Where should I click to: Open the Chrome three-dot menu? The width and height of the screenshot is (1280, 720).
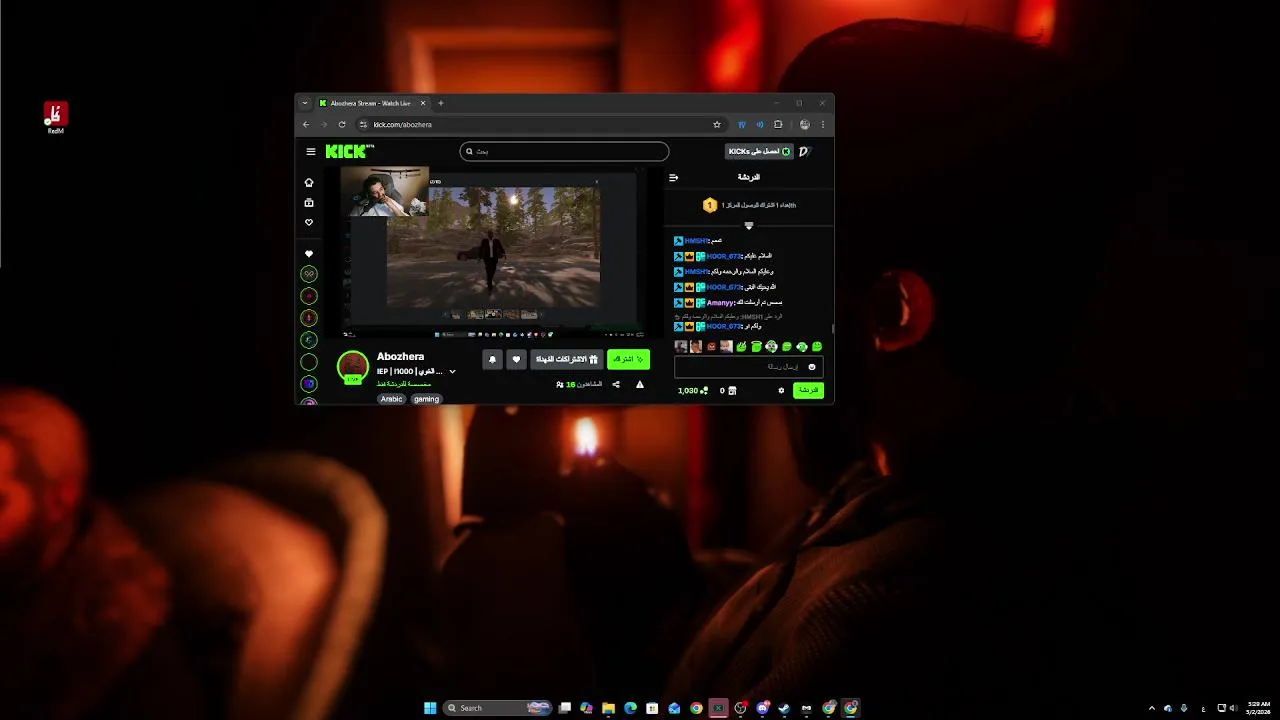[x=823, y=125]
